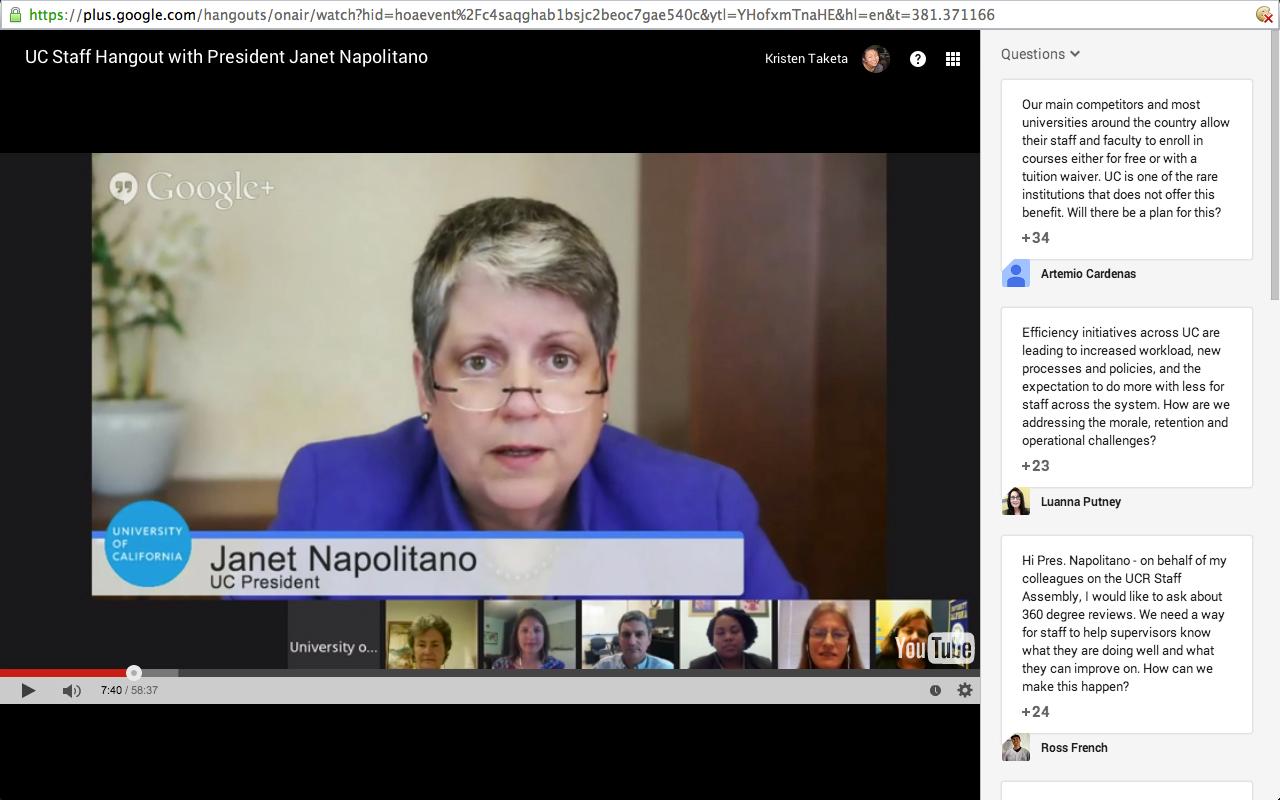This screenshot has height=800, width=1280.
Task: Open Luanna Putney's profile
Action: 1080,502
